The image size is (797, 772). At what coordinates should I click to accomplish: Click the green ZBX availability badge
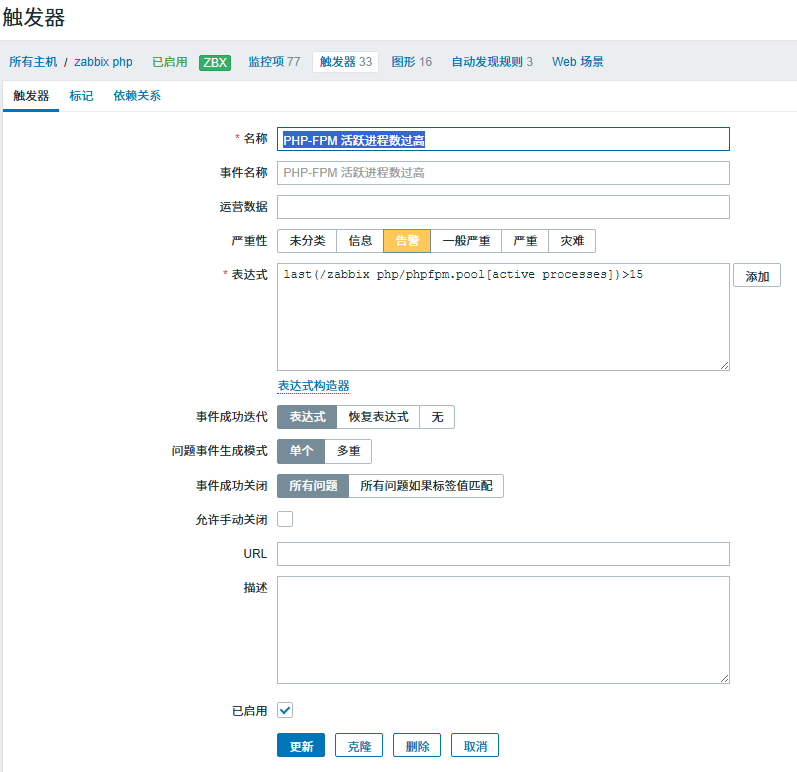pos(215,63)
